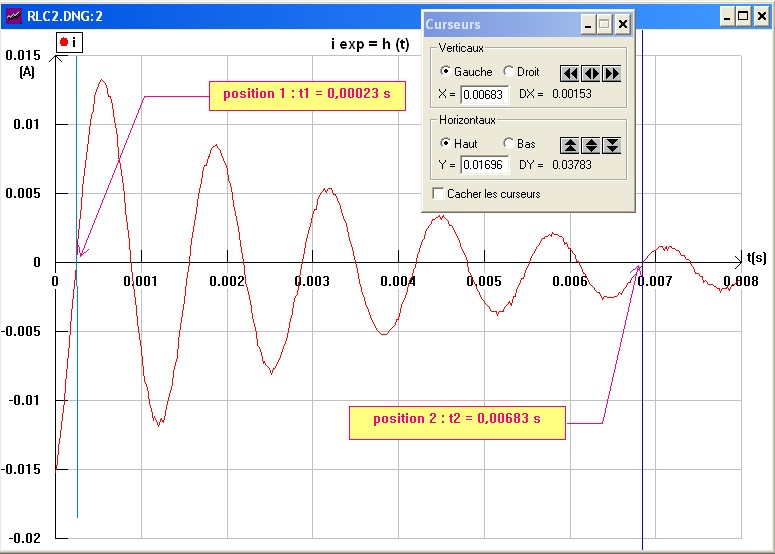Click the center vertical cursors button

[x=591, y=73]
